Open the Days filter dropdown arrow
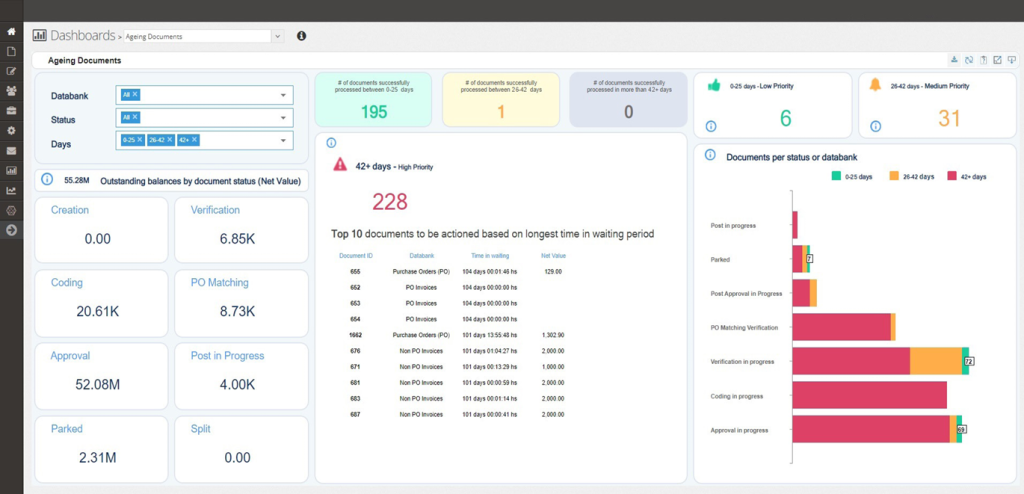1024x494 pixels. pyautogui.click(x=283, y=141)
